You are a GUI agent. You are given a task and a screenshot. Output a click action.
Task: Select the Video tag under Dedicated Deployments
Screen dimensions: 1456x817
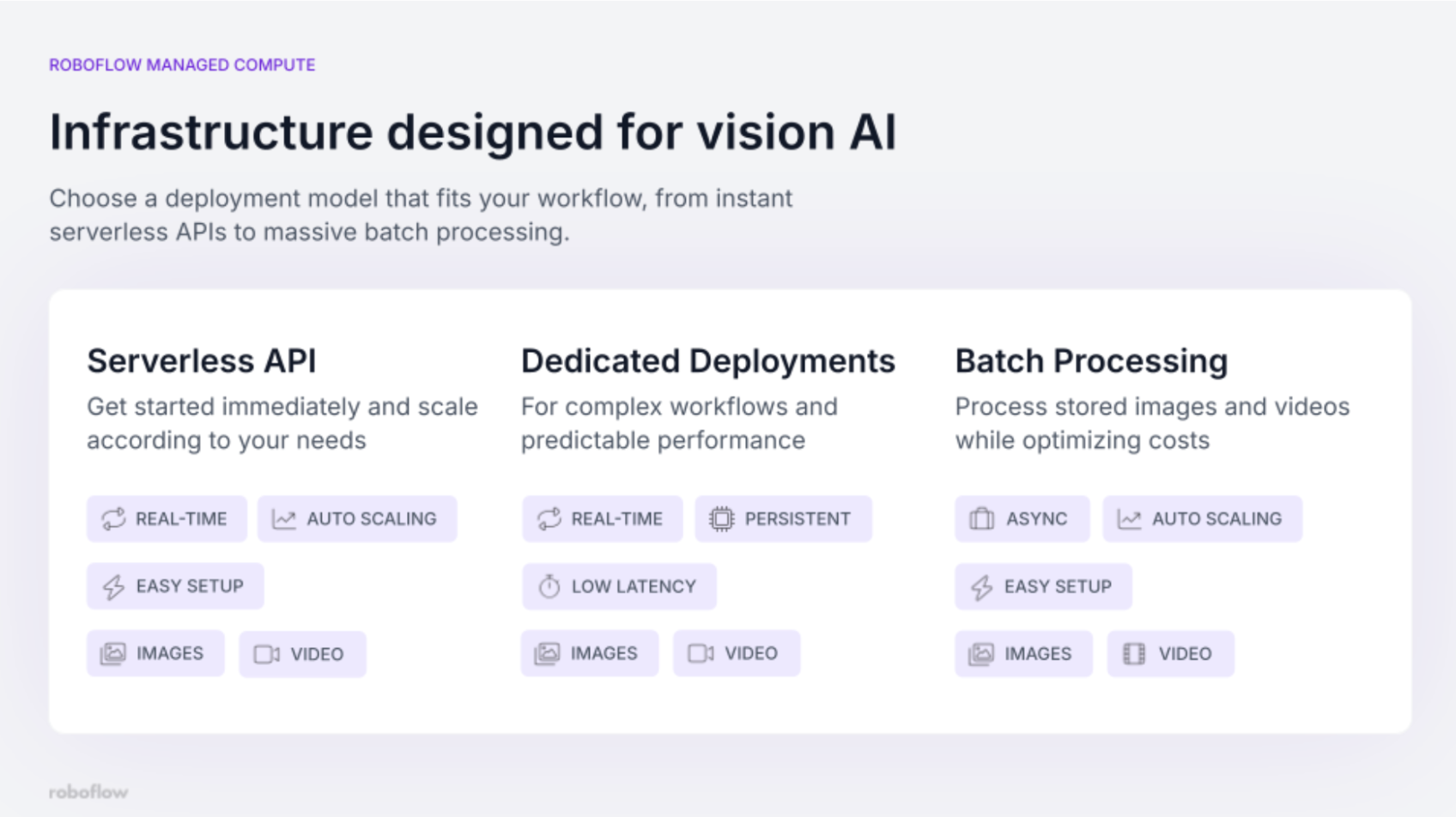pos(737,654)
